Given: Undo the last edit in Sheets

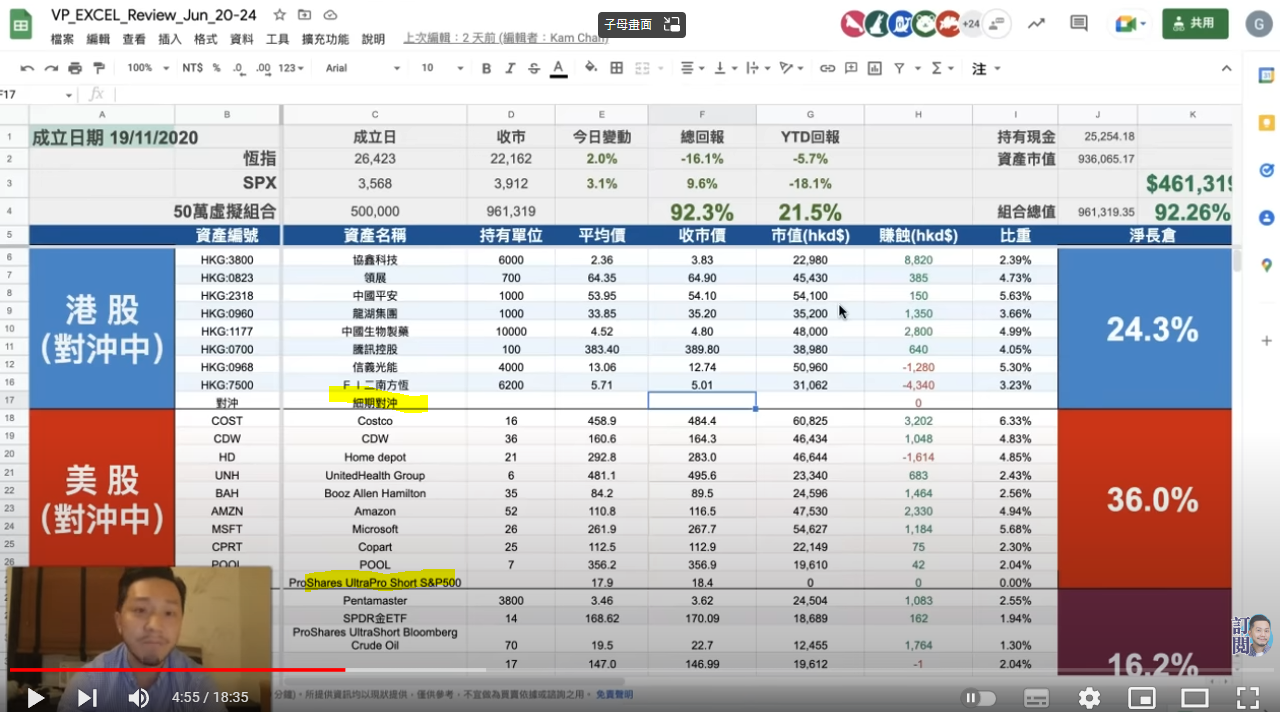Looking at the screenshot, I should (27, 68).
